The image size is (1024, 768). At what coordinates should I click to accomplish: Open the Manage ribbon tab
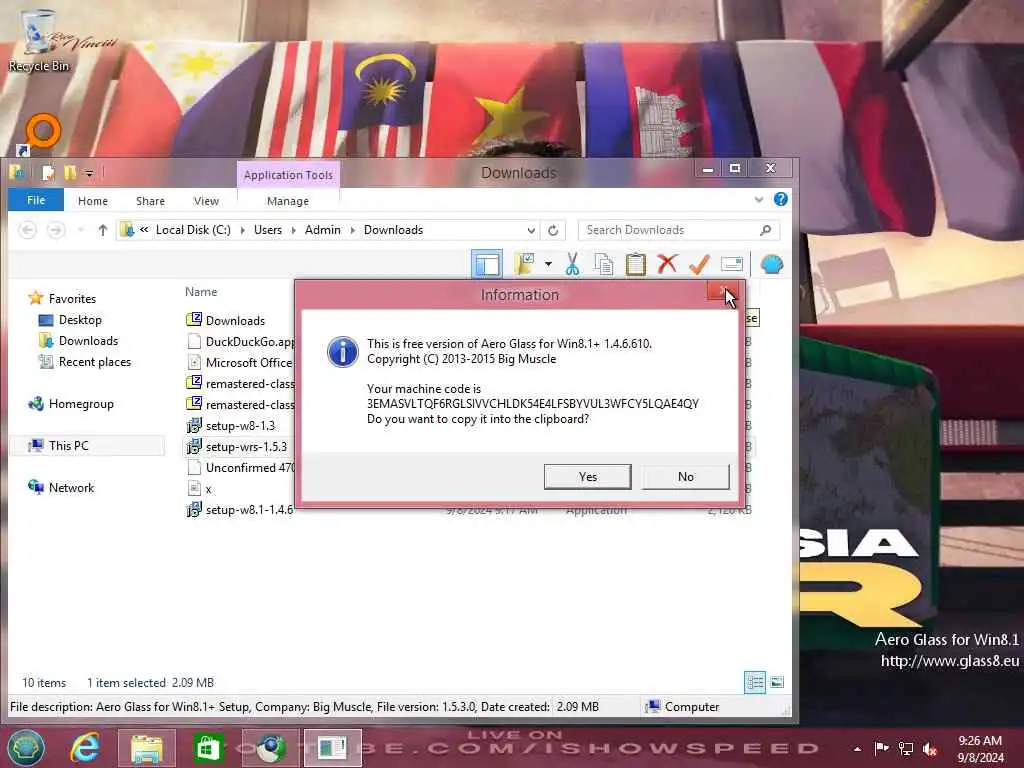pyautogui.click(x=288, y=201)
